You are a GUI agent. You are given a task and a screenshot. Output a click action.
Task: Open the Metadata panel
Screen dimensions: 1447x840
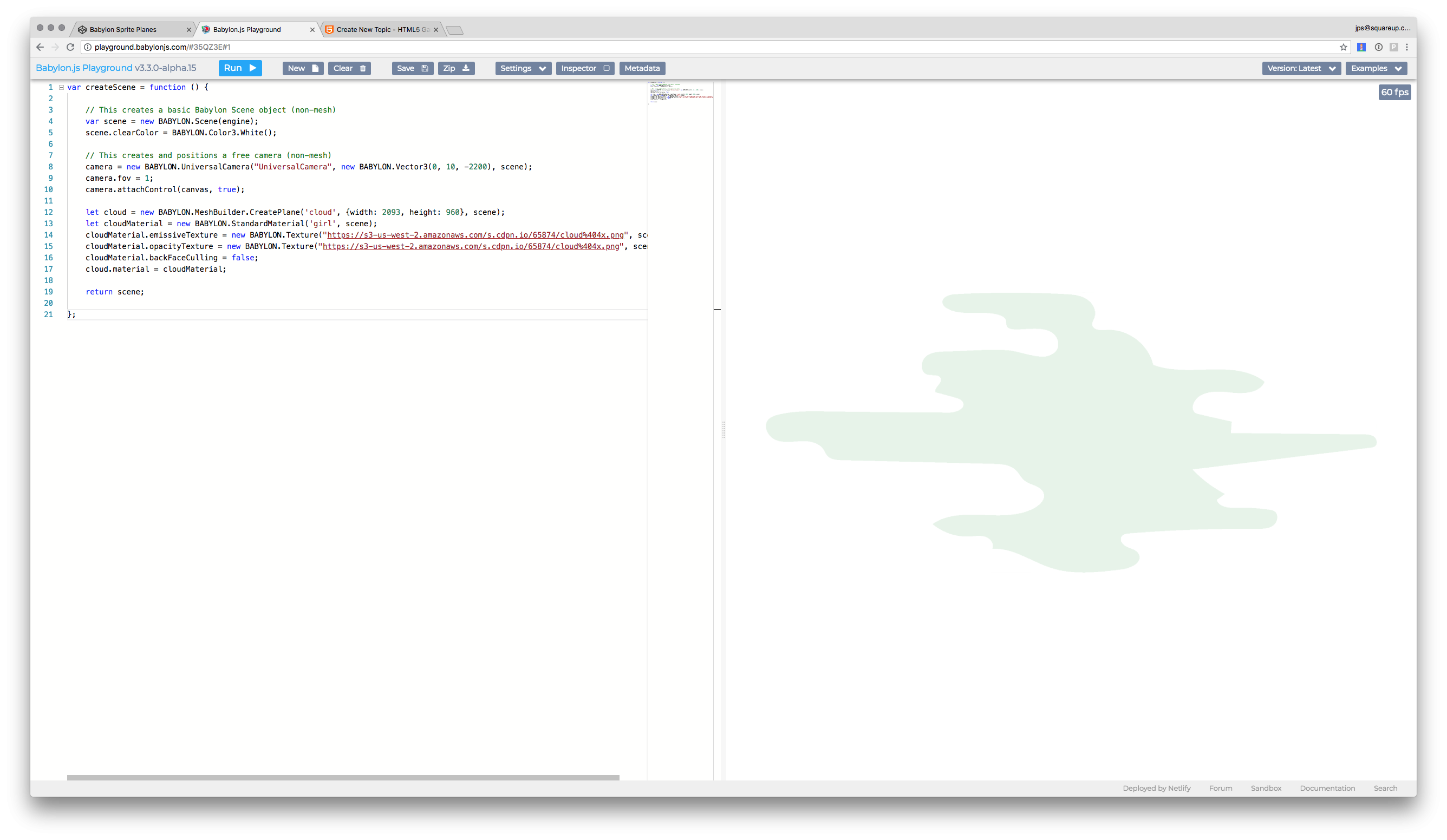pos(642,68)
